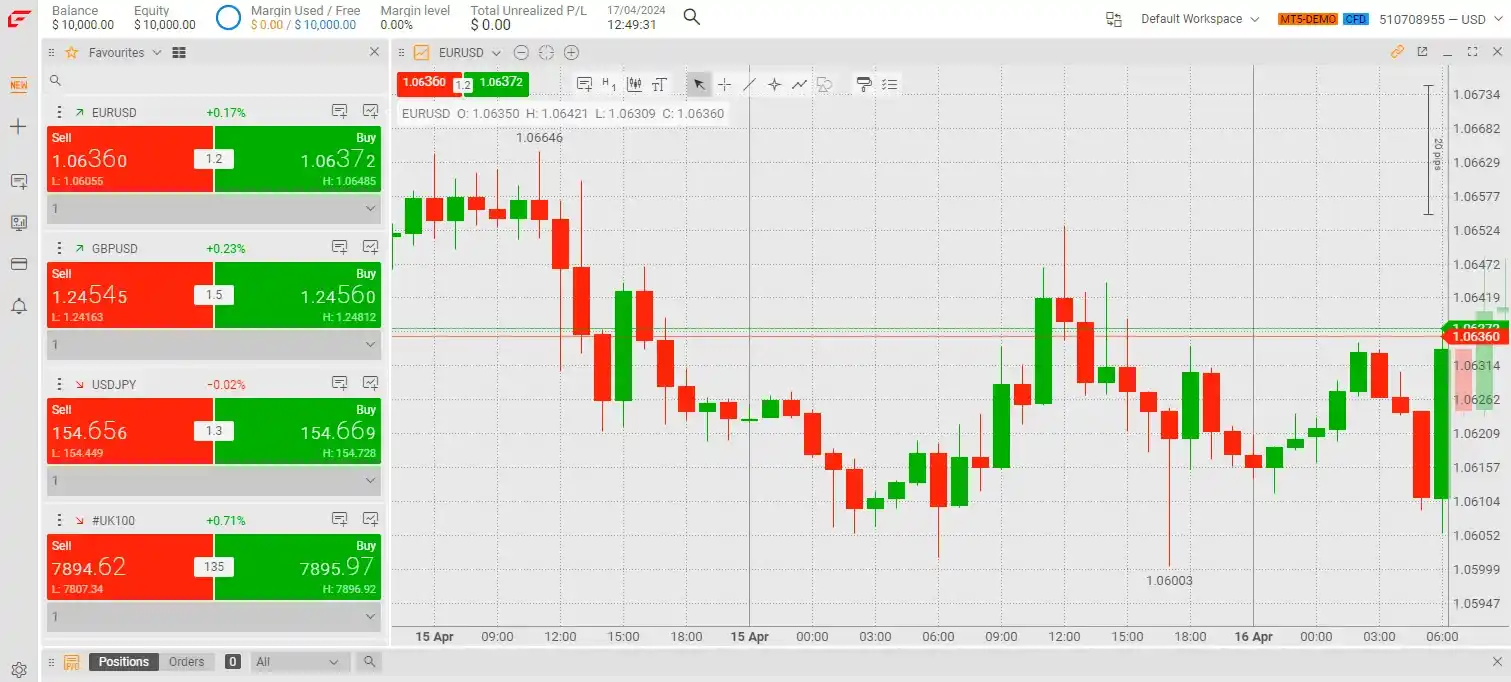
Task: Open the text annotation tool
Action: click(659, 85)
